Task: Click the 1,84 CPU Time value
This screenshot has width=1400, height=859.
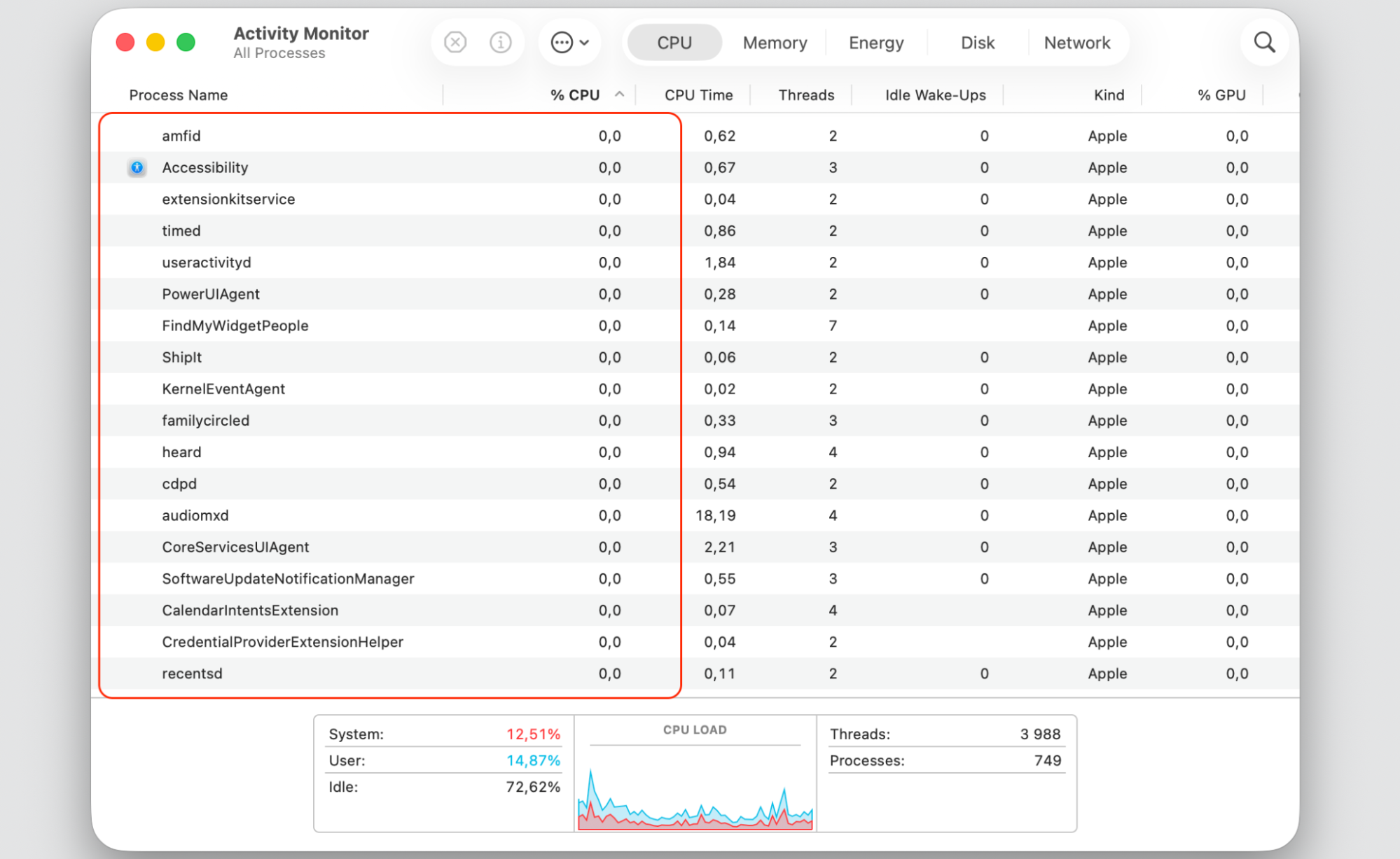Action: coord(719,262)
